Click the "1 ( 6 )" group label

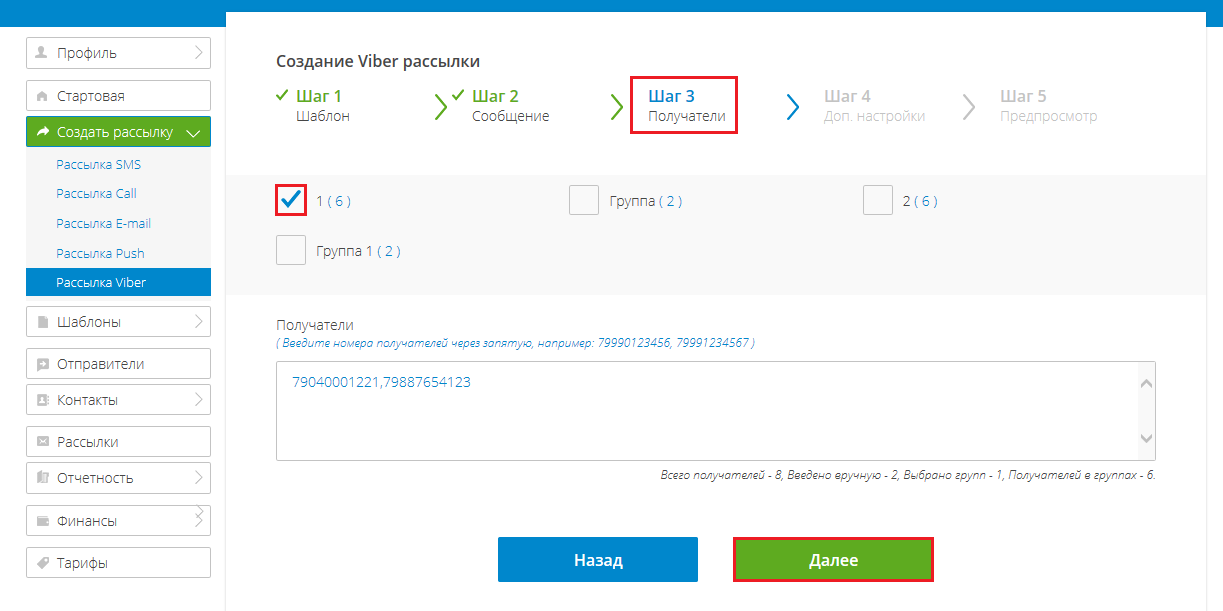[333, 201]
